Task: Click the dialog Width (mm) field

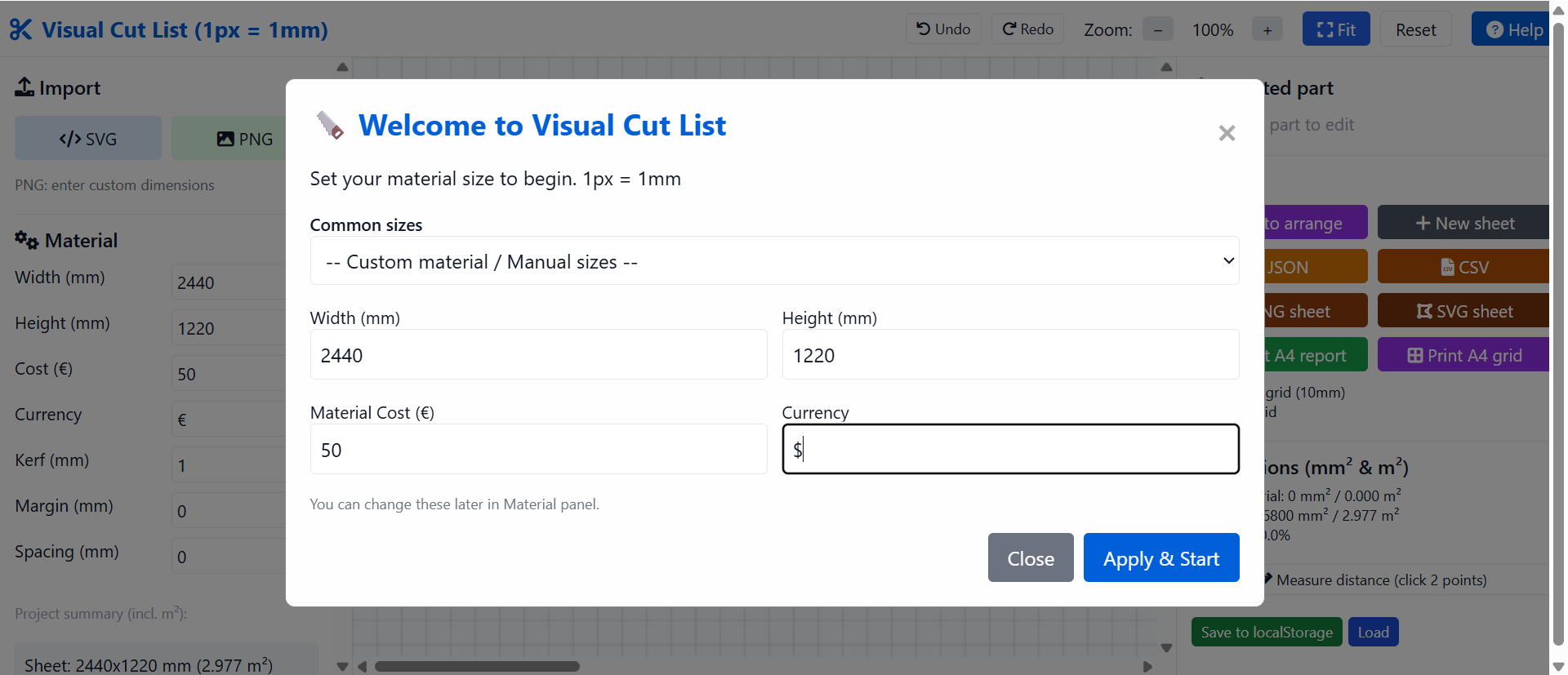Action: (x=538, y=355)
